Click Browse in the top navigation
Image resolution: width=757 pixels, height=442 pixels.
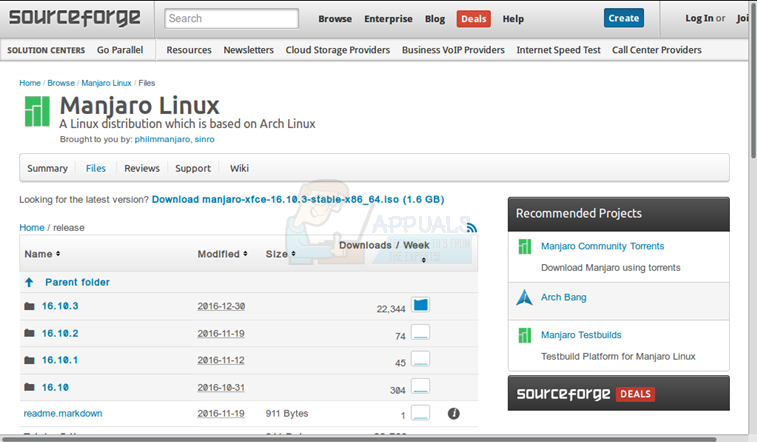[335, 19]
